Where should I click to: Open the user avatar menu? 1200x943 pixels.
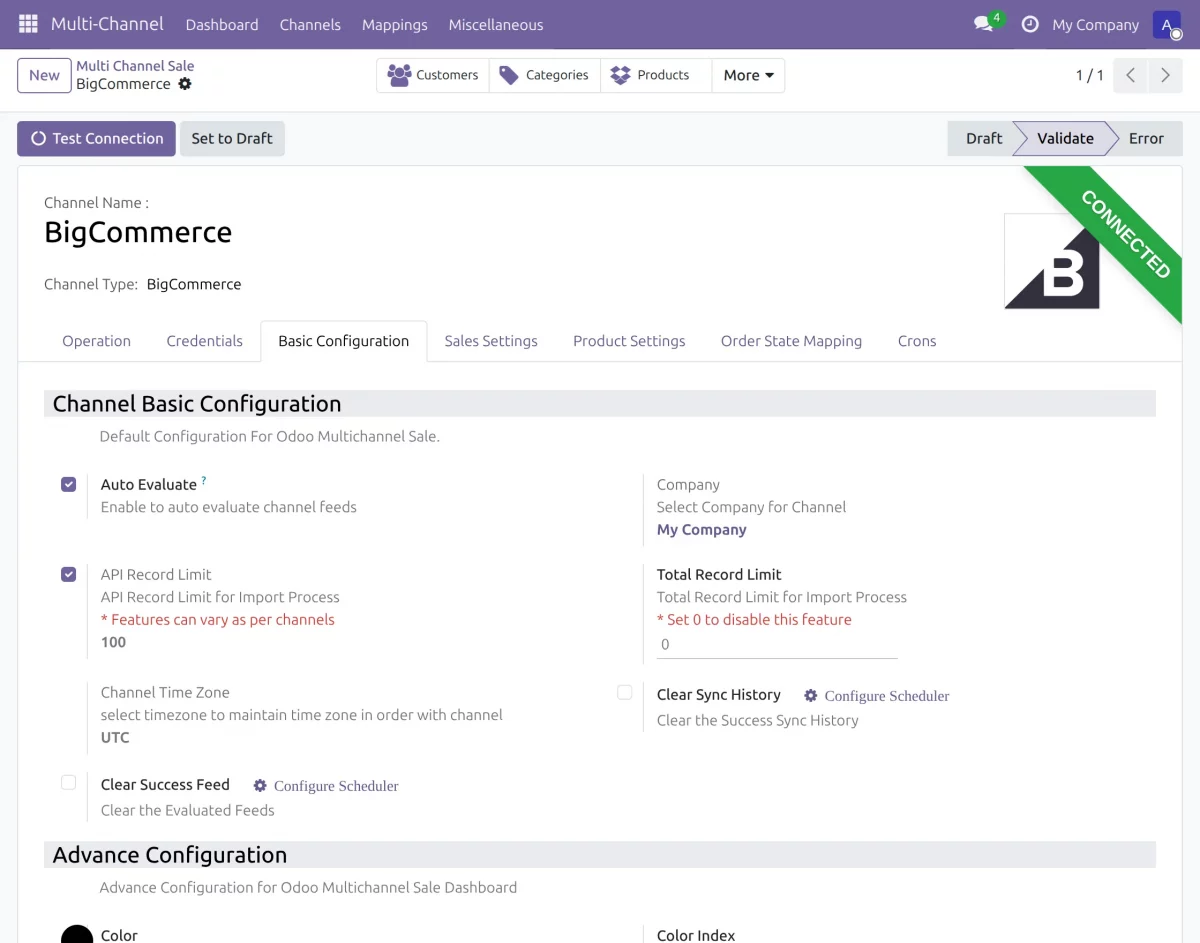coord(1167,24)
